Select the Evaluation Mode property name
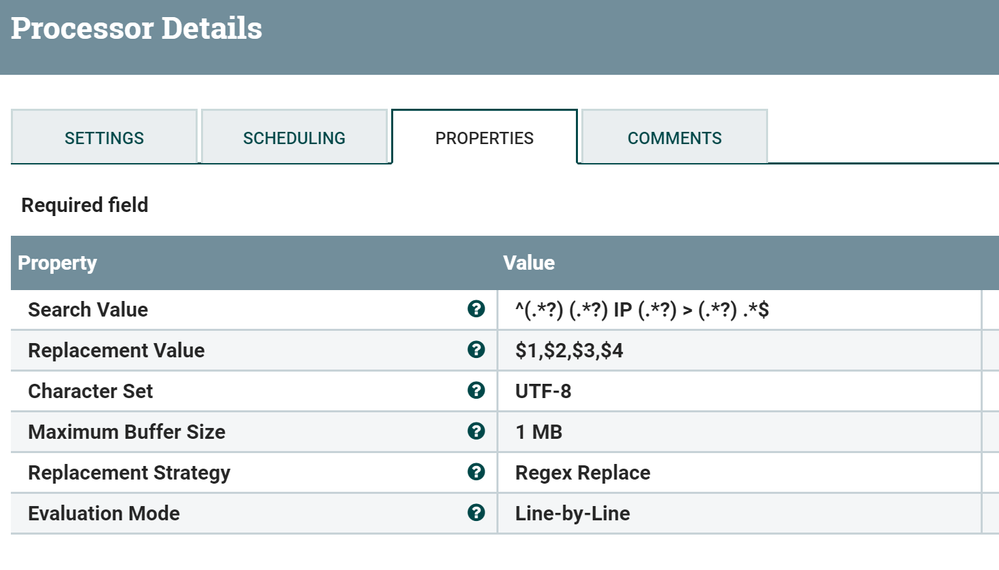The width and height of the screenshot is (999, 570). [x=104, y=514]
